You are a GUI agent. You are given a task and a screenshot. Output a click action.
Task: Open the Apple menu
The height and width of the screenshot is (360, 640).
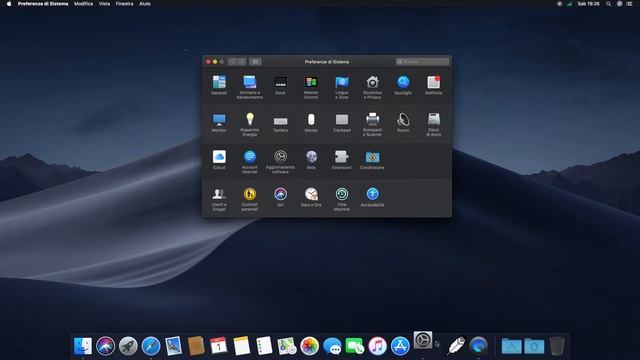[9, 4]
